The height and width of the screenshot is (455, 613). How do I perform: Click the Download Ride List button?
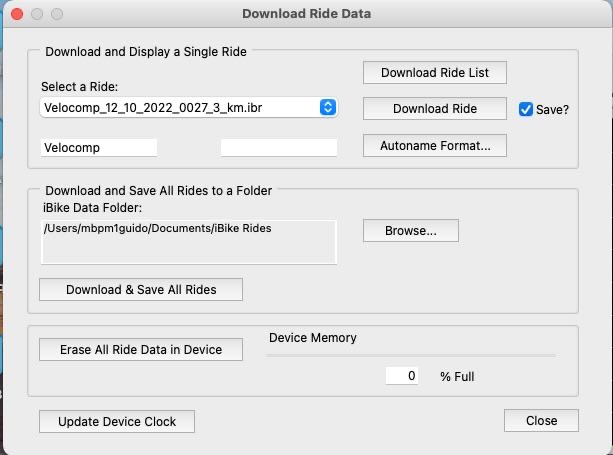(435, 73)
